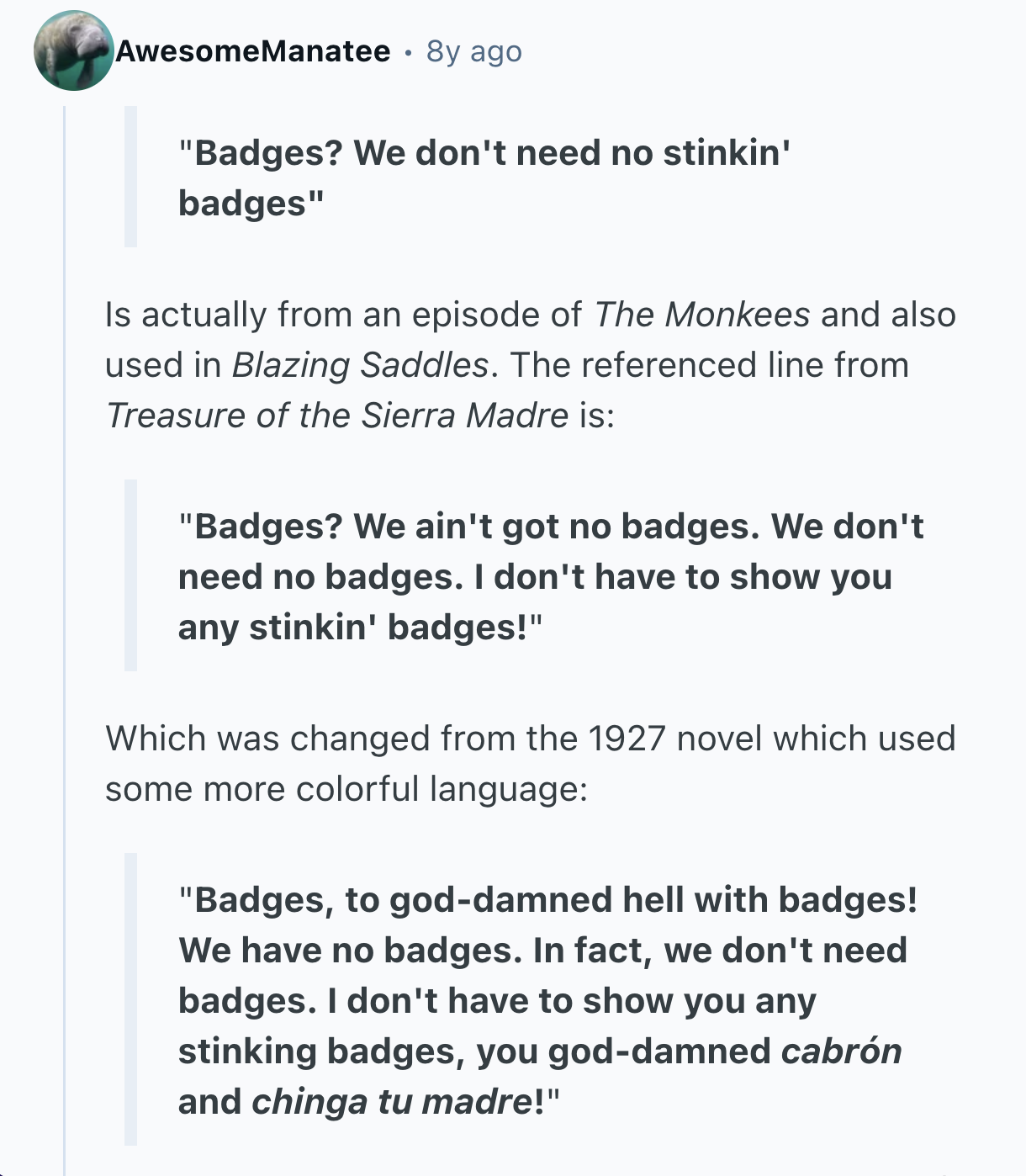Viewport: 1026px width, 1176px height.
Task: Click the italic "Treasure of the Sierra Madre"
Action: (x=337, y=416)
